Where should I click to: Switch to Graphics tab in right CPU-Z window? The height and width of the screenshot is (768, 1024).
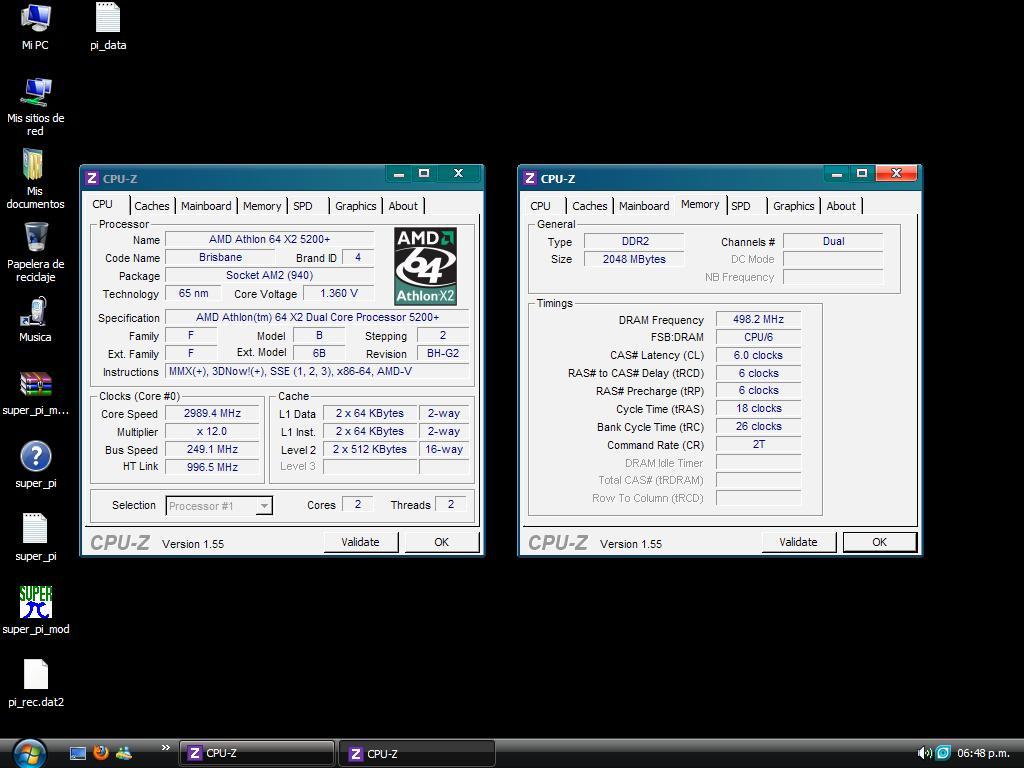pos(793,206)
